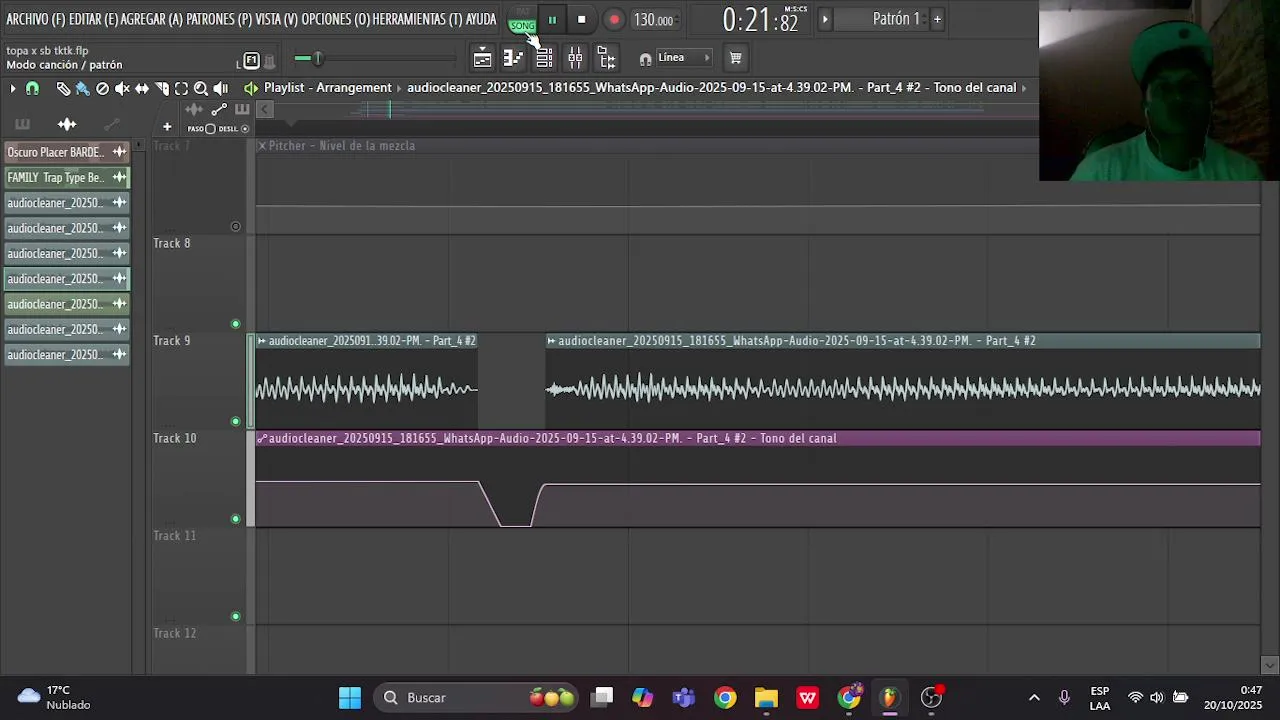Expand the playlist options menu arrow
The width and height of the screenshot is (1280, 720).
tap(13, 89)
